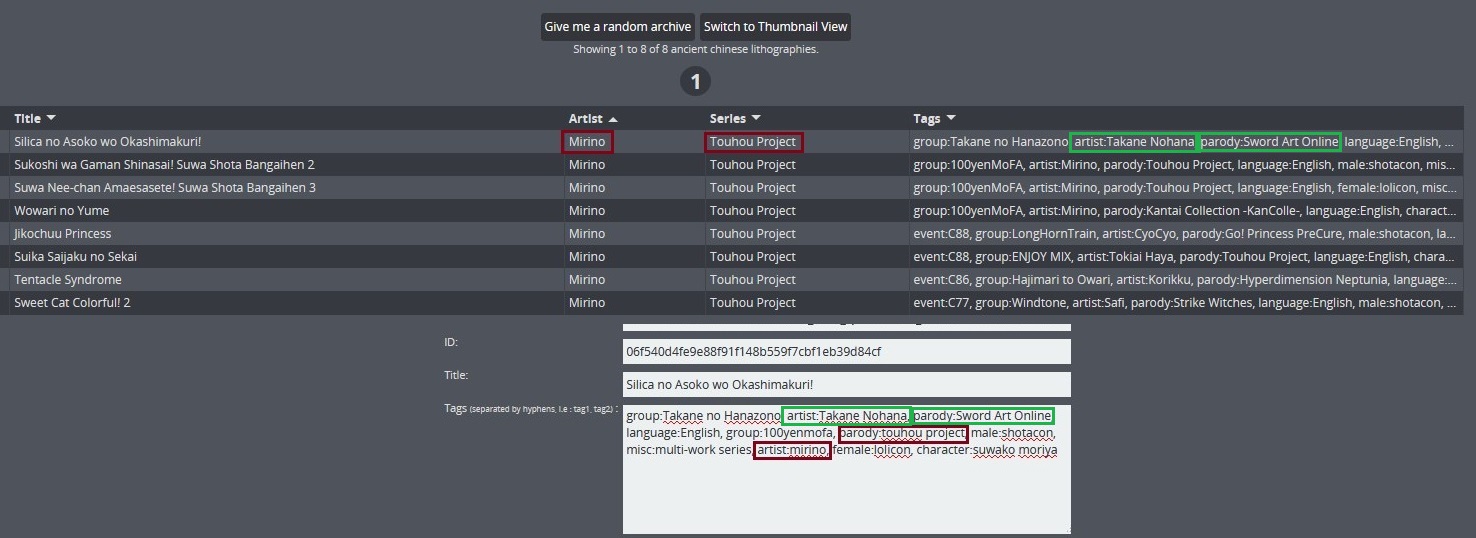Switch to Thumbnail View
This screenshot has height=538, width=1476.
[x=775, y=27]
